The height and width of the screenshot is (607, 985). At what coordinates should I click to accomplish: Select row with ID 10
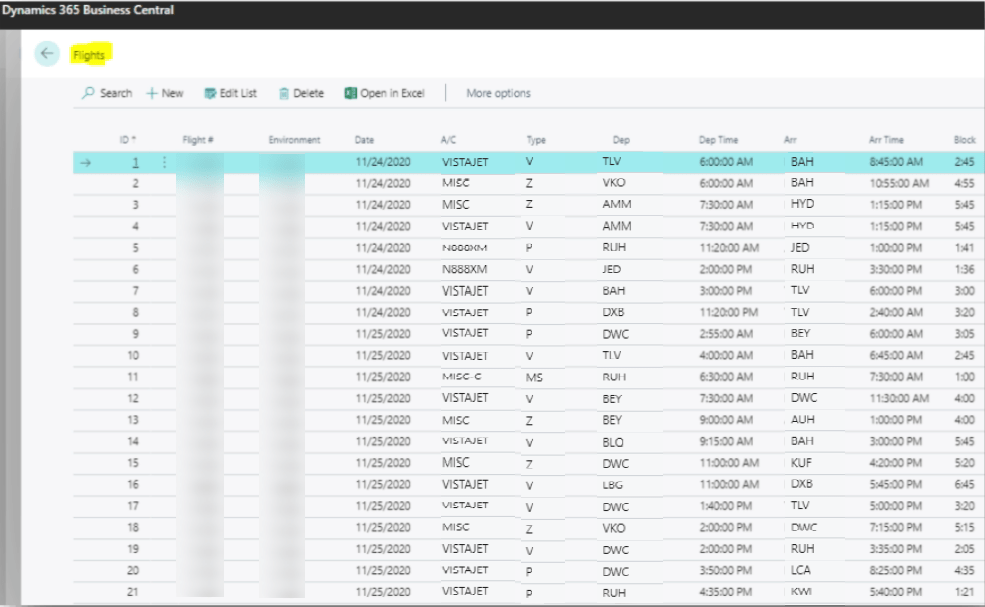133,355
